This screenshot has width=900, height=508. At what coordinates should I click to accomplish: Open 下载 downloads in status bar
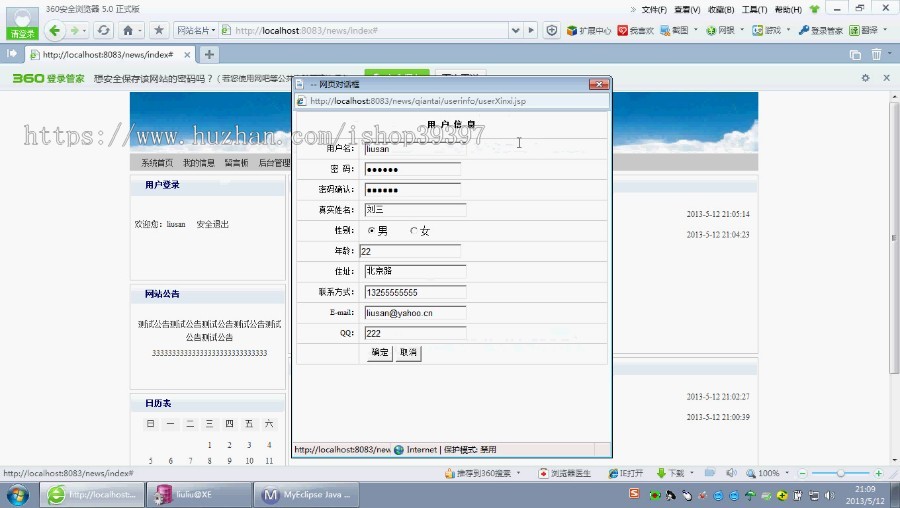pos(670,474)
